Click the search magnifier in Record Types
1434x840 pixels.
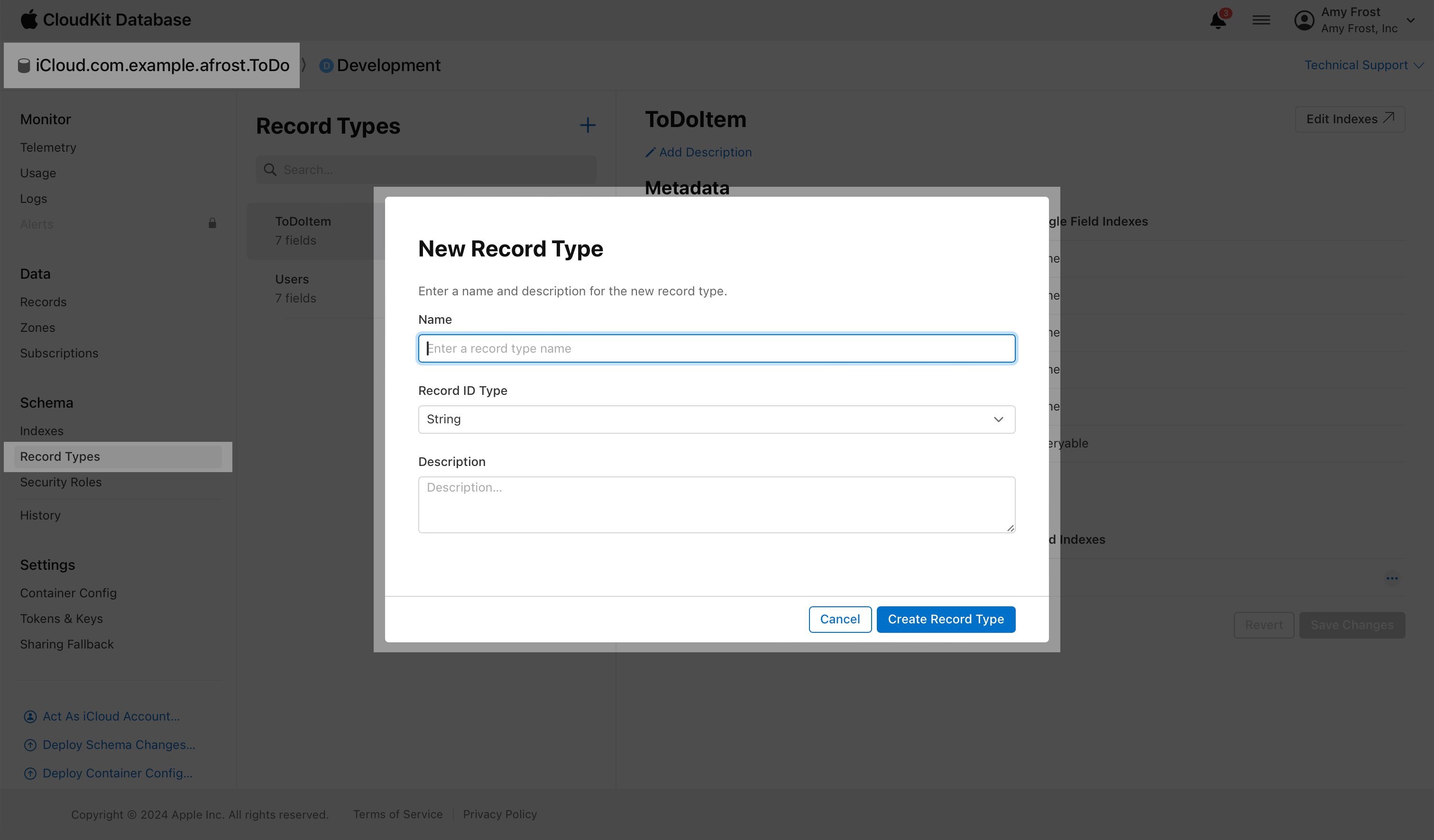pyautogui.click(x=271, y=170)
